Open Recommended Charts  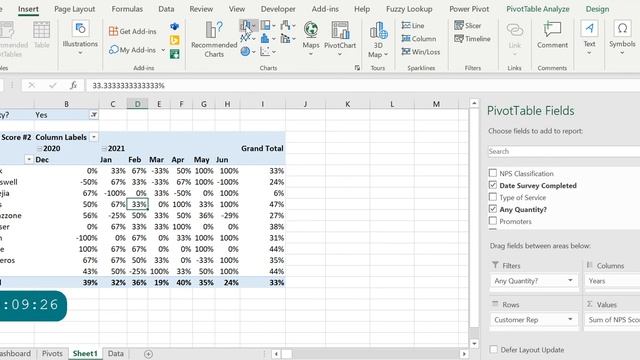pyautogui.click(x=214, y=39)
